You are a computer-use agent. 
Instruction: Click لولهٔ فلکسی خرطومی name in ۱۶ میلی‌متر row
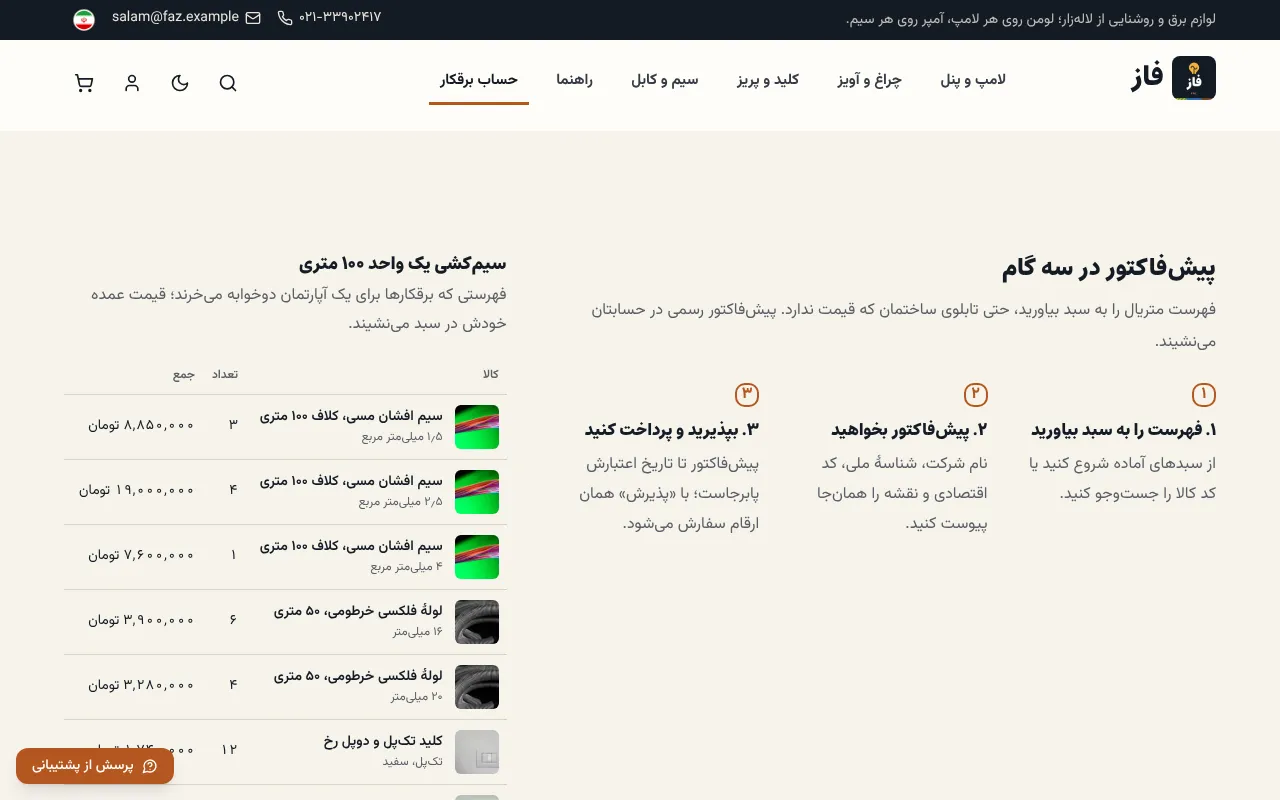(358, 611)
